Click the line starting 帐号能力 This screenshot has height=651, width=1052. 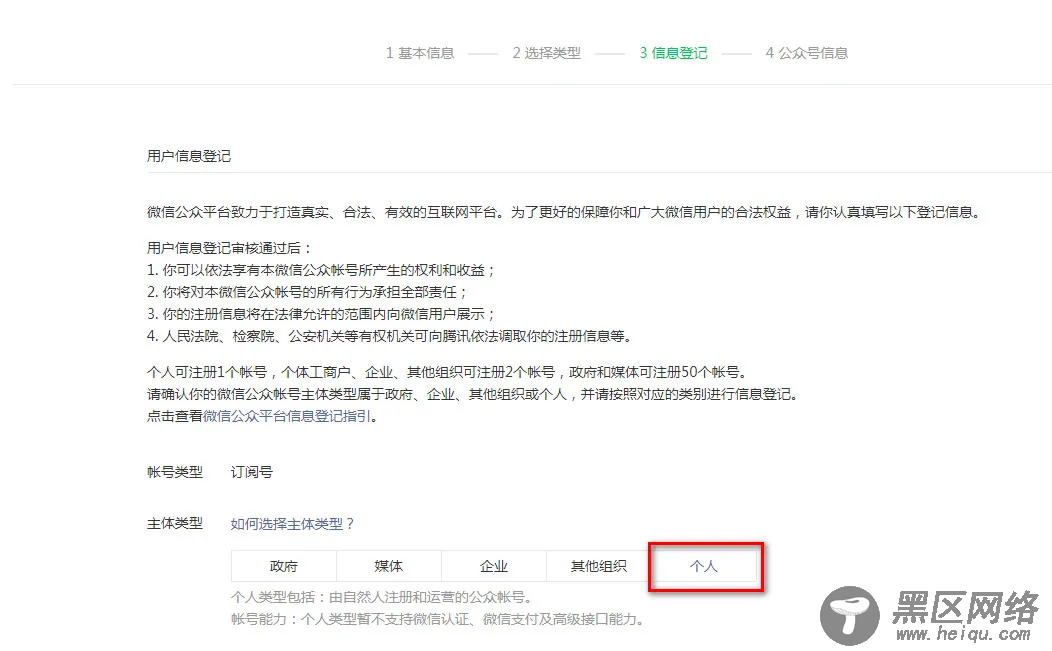point(437,619)
